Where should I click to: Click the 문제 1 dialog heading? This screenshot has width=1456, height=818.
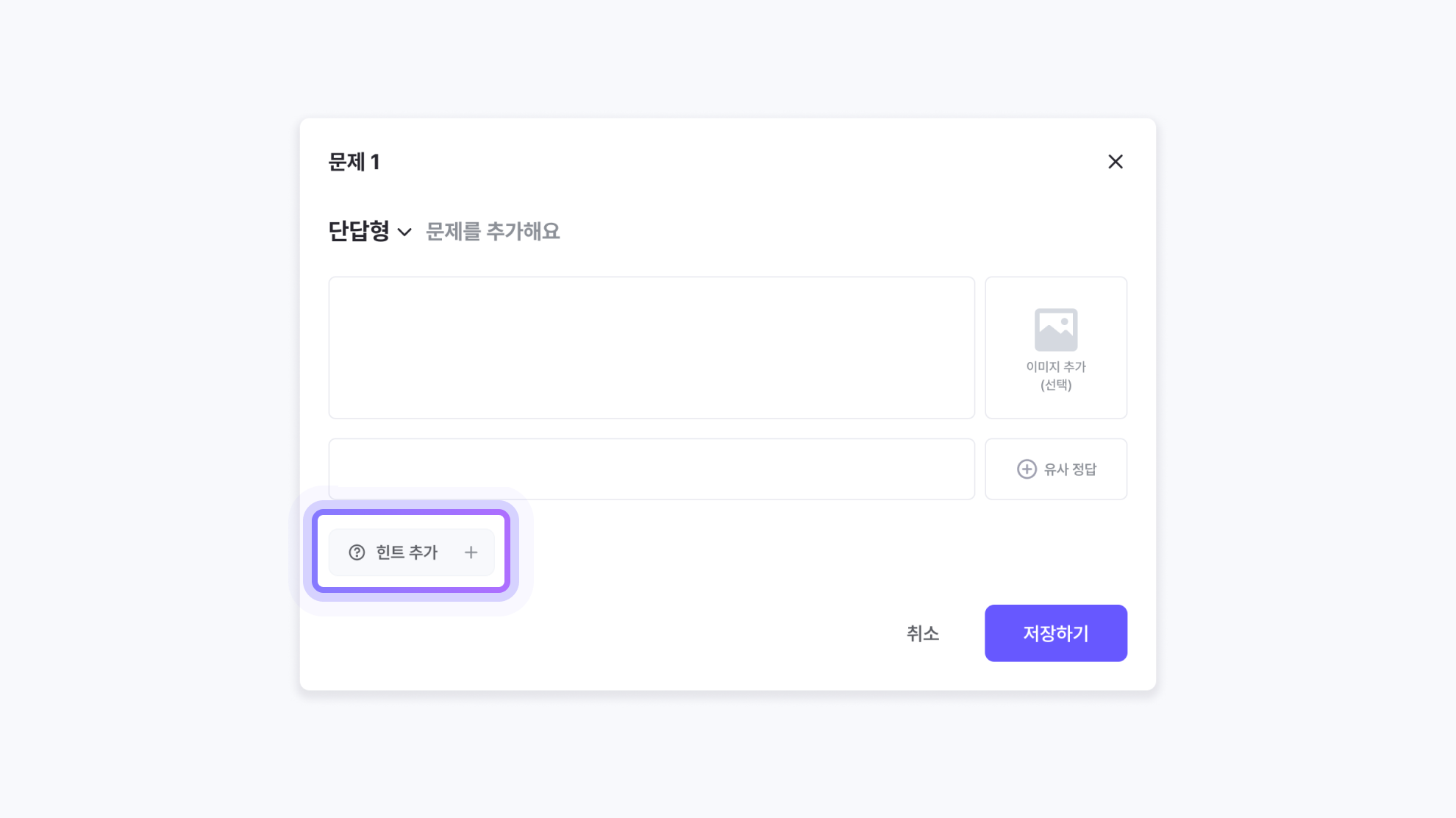pyautogui.click(x=354, y=162)
